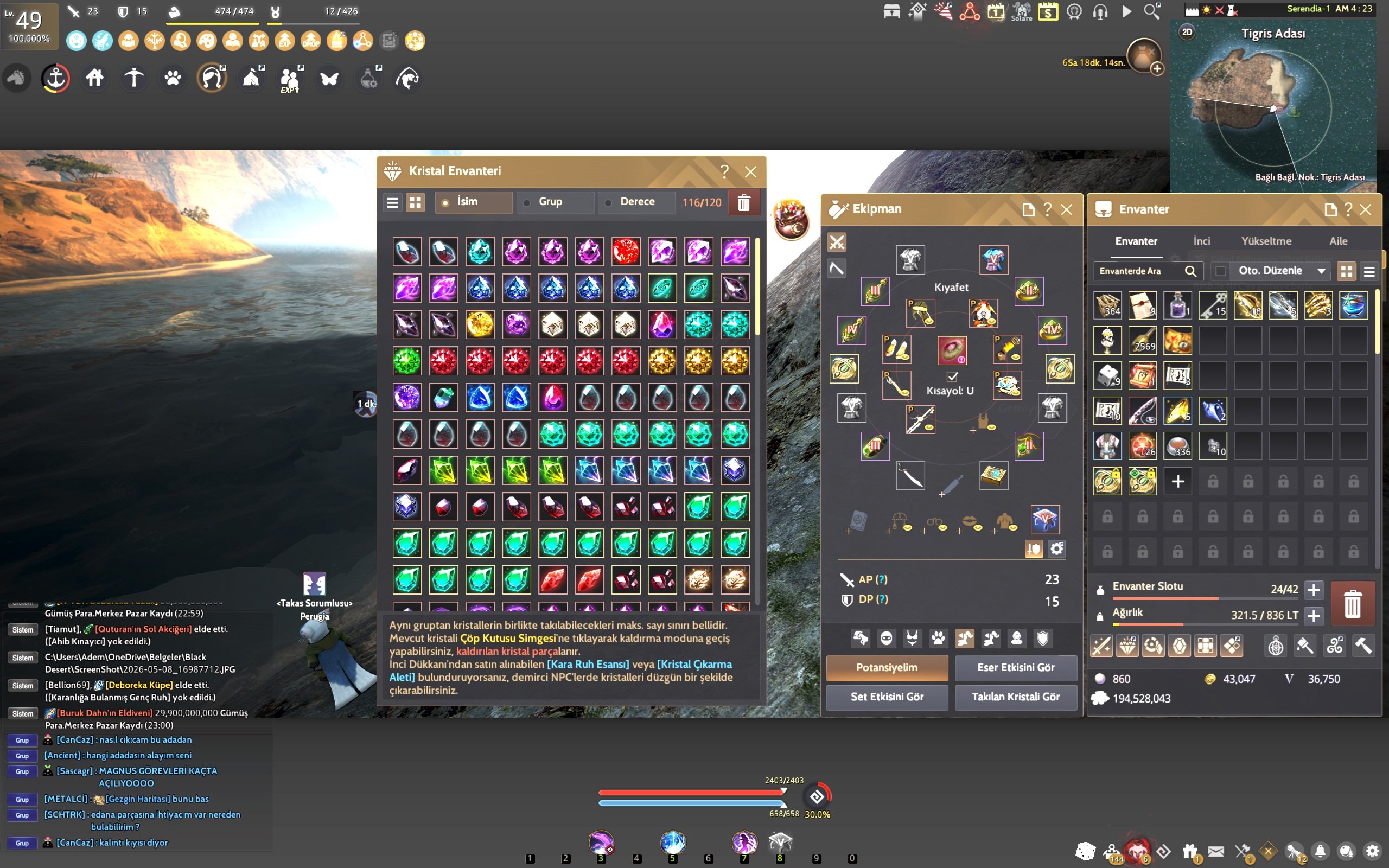The image size is (1389, 868).
Task: Click the white dice icon
Action: 1085,851
